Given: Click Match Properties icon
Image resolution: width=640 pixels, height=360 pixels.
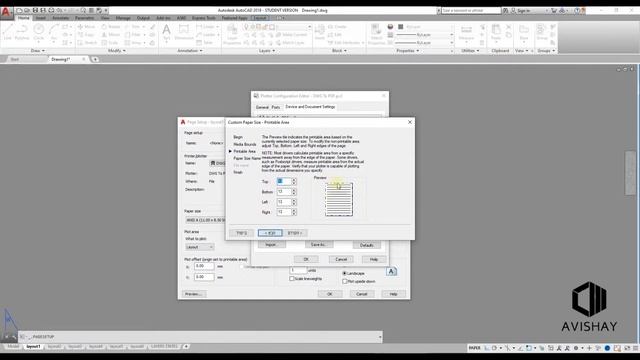Looking at the screenshot, I should pos(376,33).
